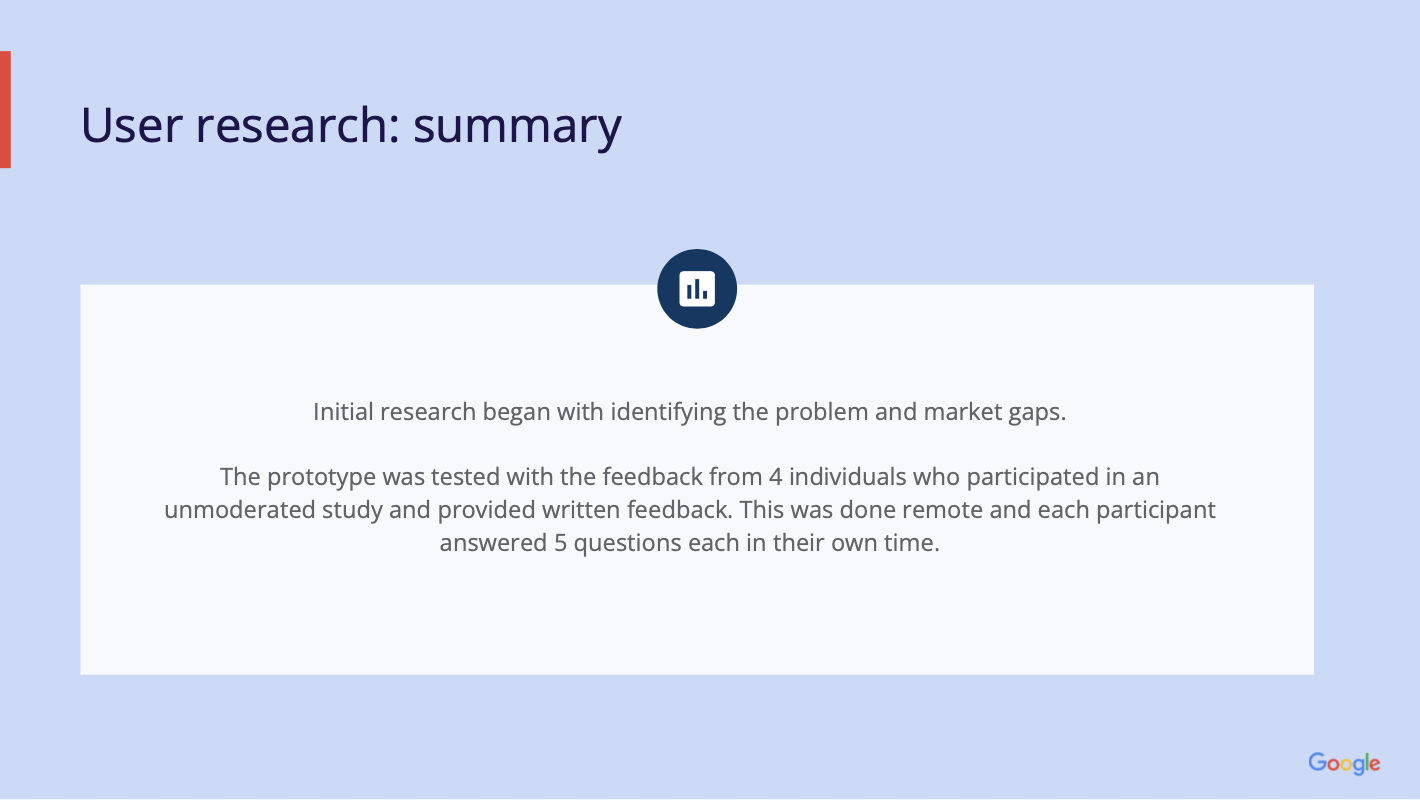Click the capital 'G' of the Google logo
The height and width of the screenshot is (800, 1420).
(1320, 762)
